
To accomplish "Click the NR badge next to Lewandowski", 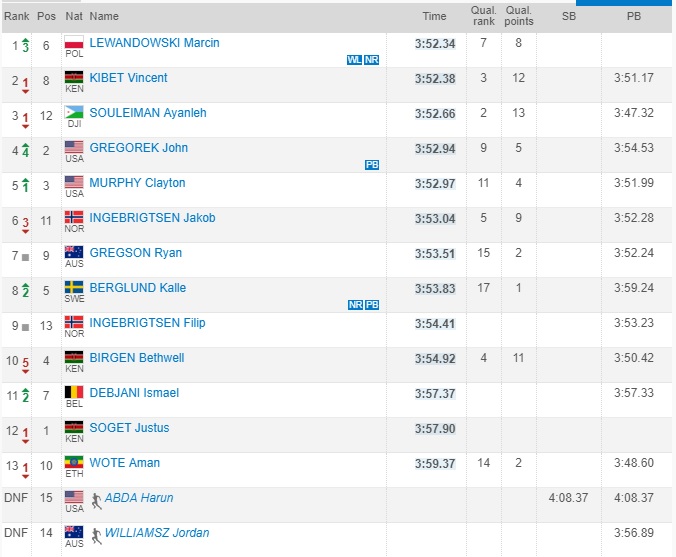I will coord(372,60).
